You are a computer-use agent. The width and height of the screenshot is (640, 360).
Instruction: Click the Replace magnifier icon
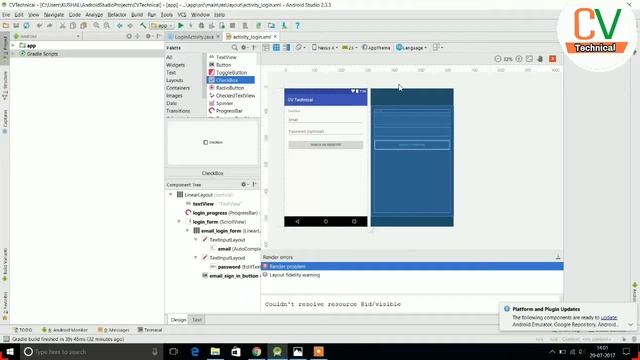(x=107, y=25)
